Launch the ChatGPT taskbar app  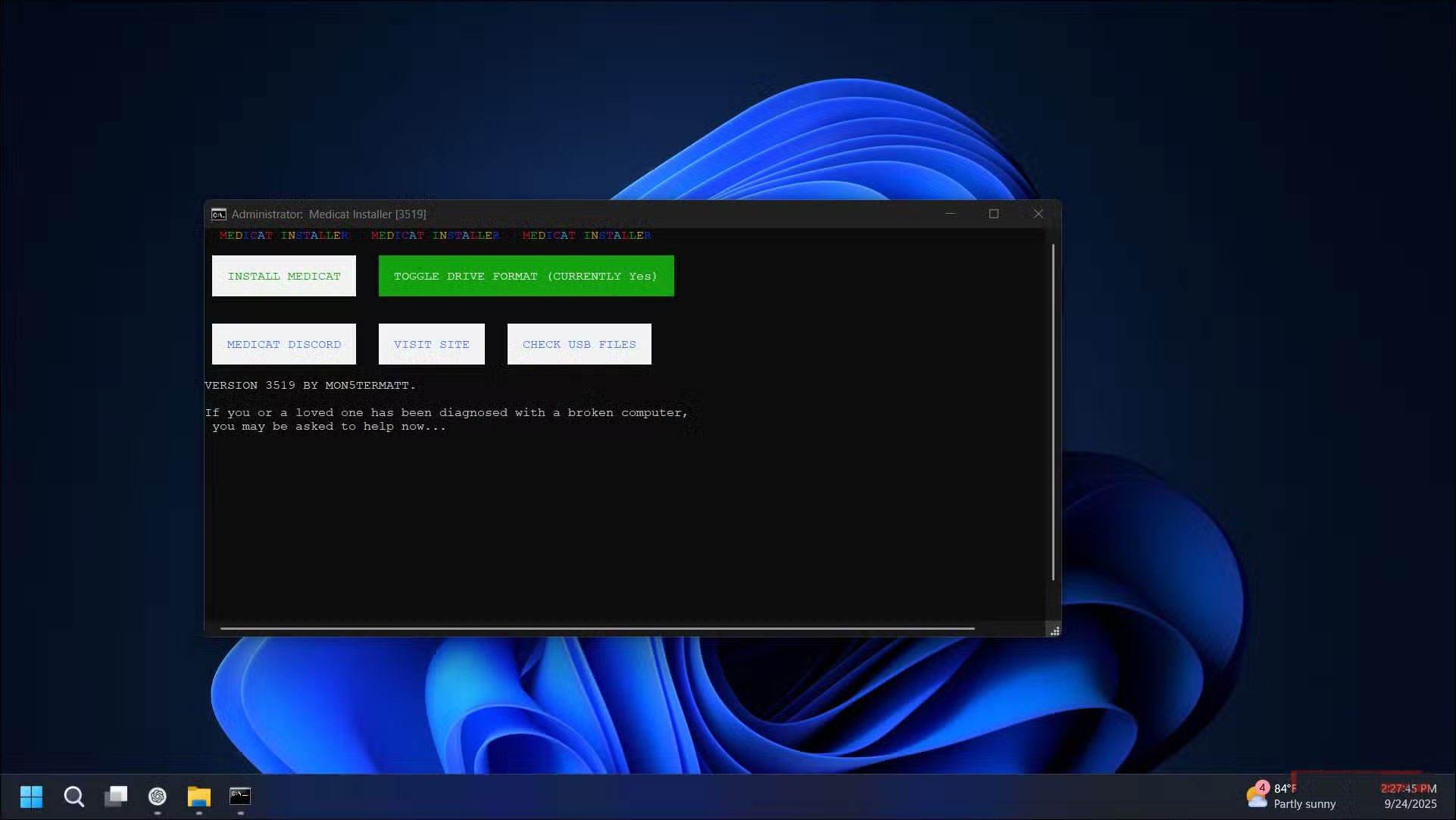[158, 797]
